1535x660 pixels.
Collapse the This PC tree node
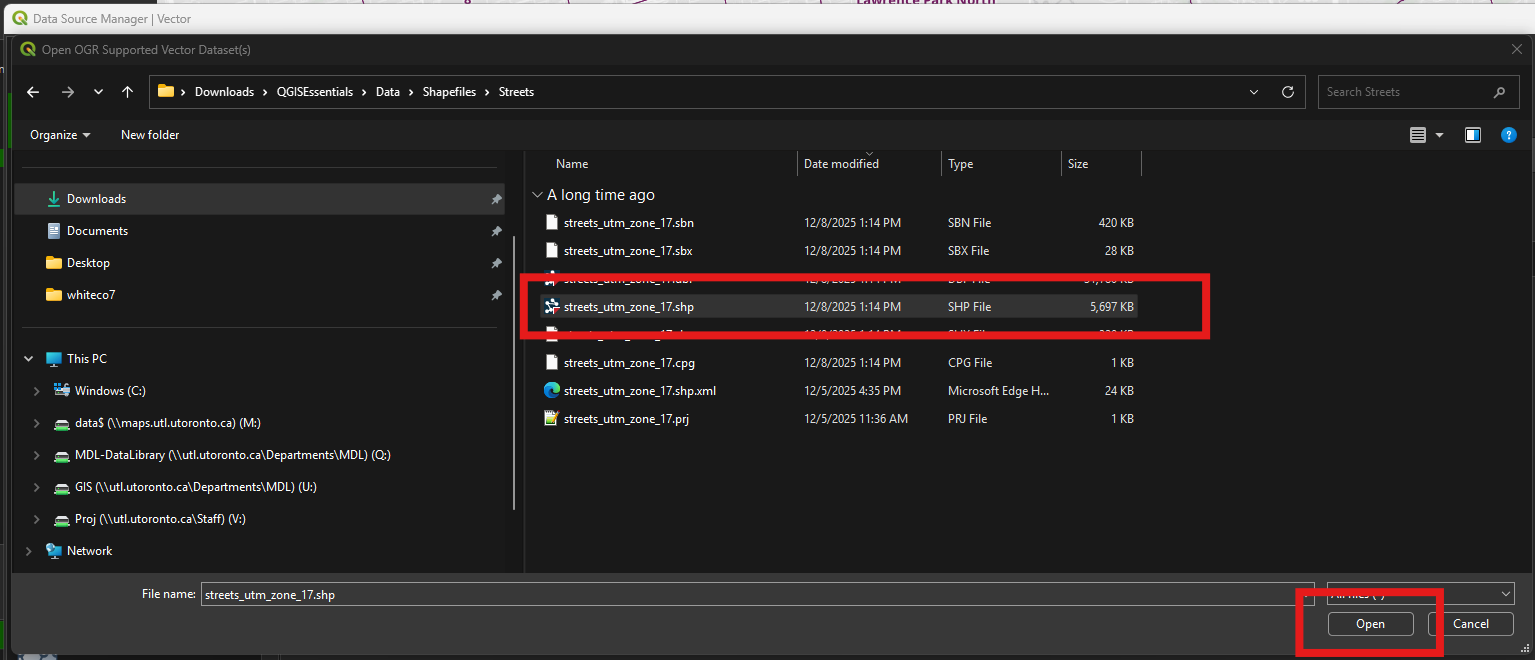click(28, 359)
